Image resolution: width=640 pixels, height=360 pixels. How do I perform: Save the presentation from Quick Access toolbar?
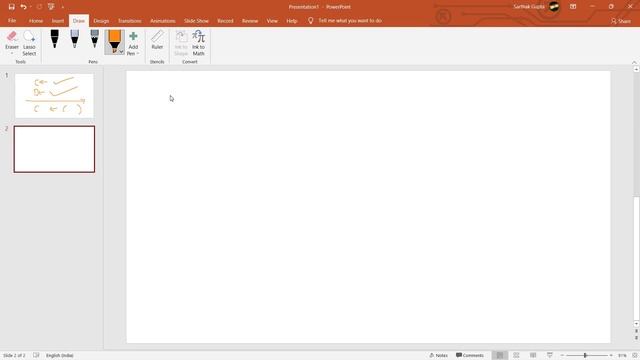pos(11,7)
